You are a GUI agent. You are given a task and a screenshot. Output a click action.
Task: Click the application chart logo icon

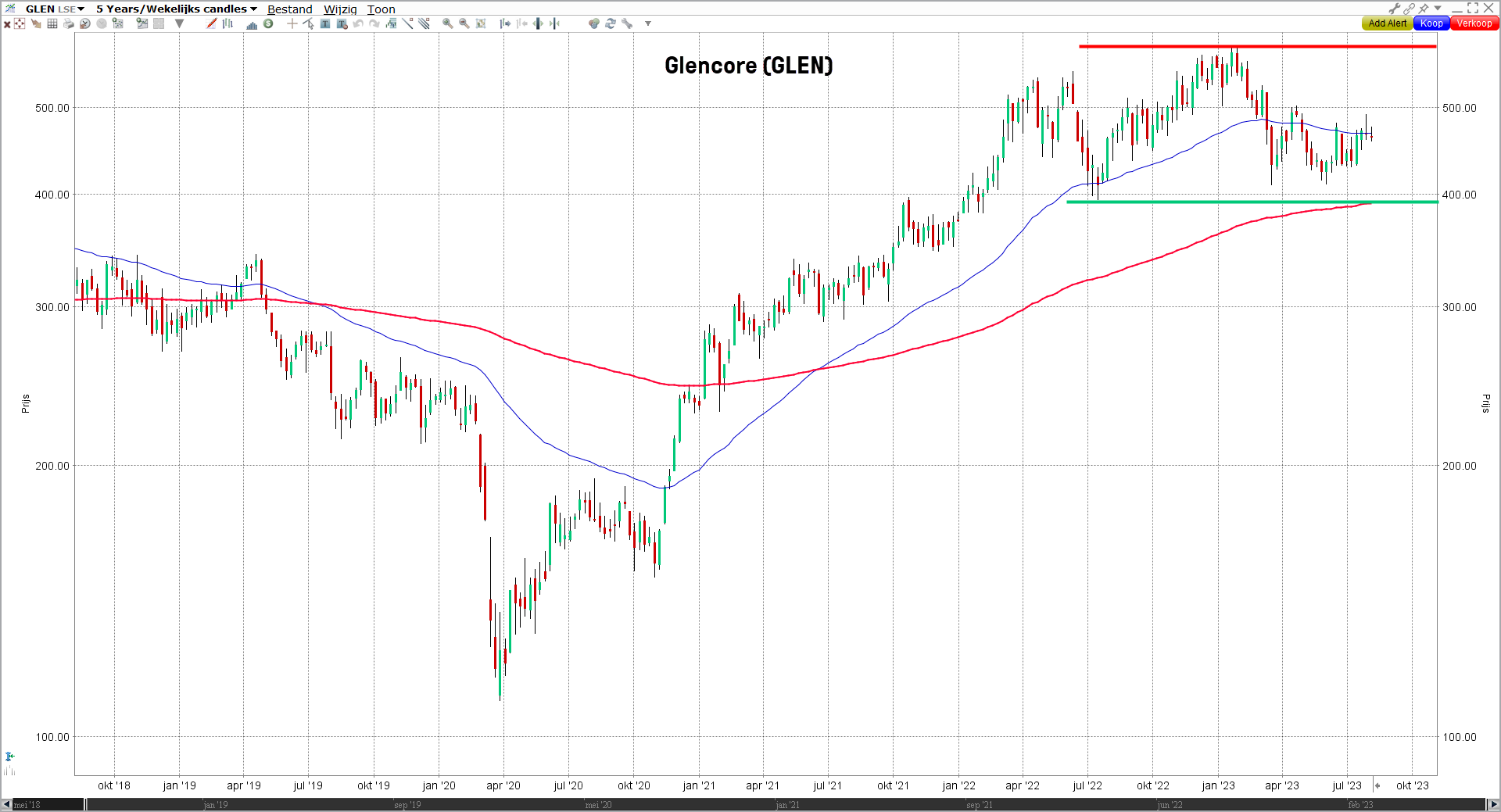[10, 8]
